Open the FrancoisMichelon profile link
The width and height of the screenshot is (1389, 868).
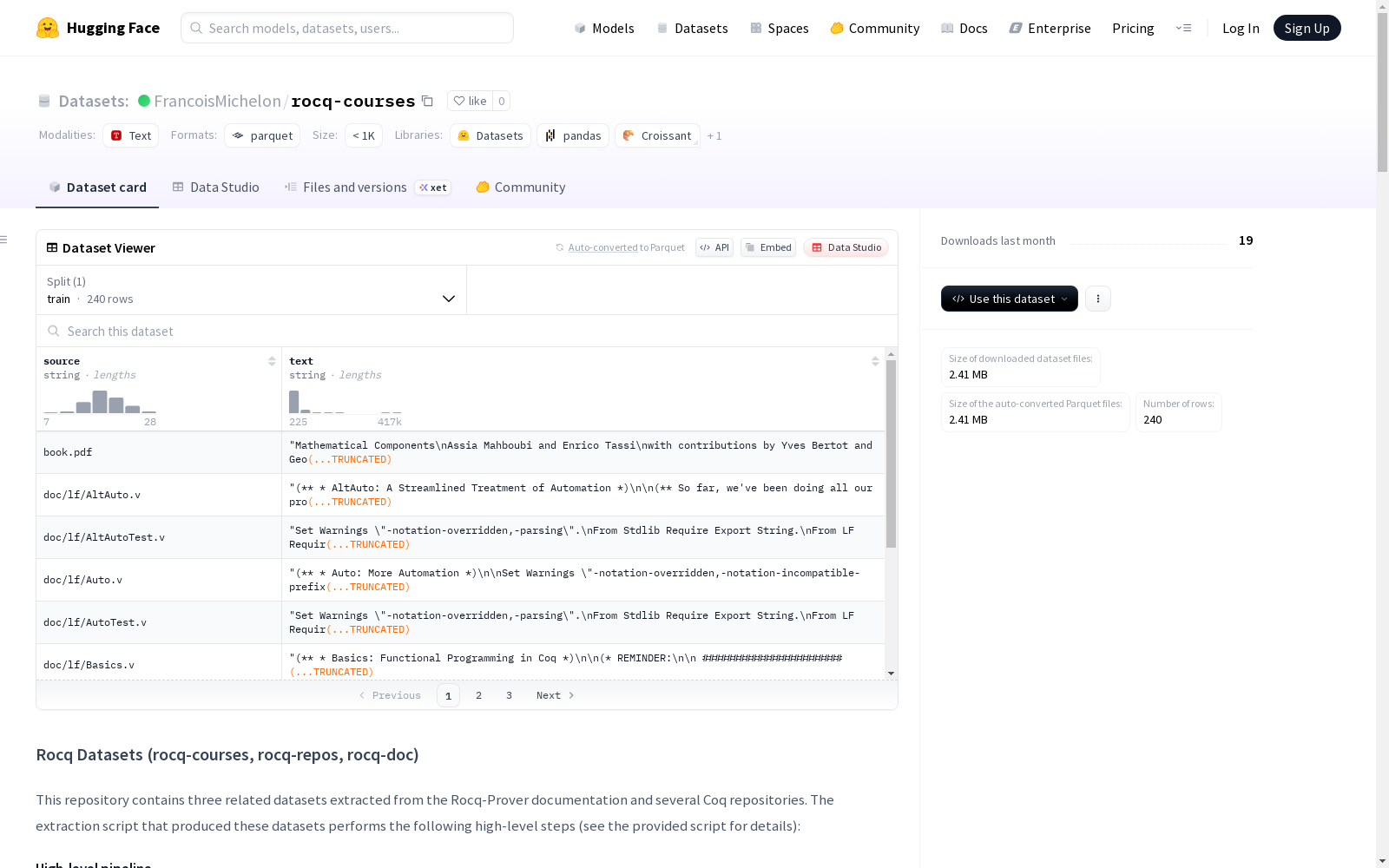pos(217,101)
